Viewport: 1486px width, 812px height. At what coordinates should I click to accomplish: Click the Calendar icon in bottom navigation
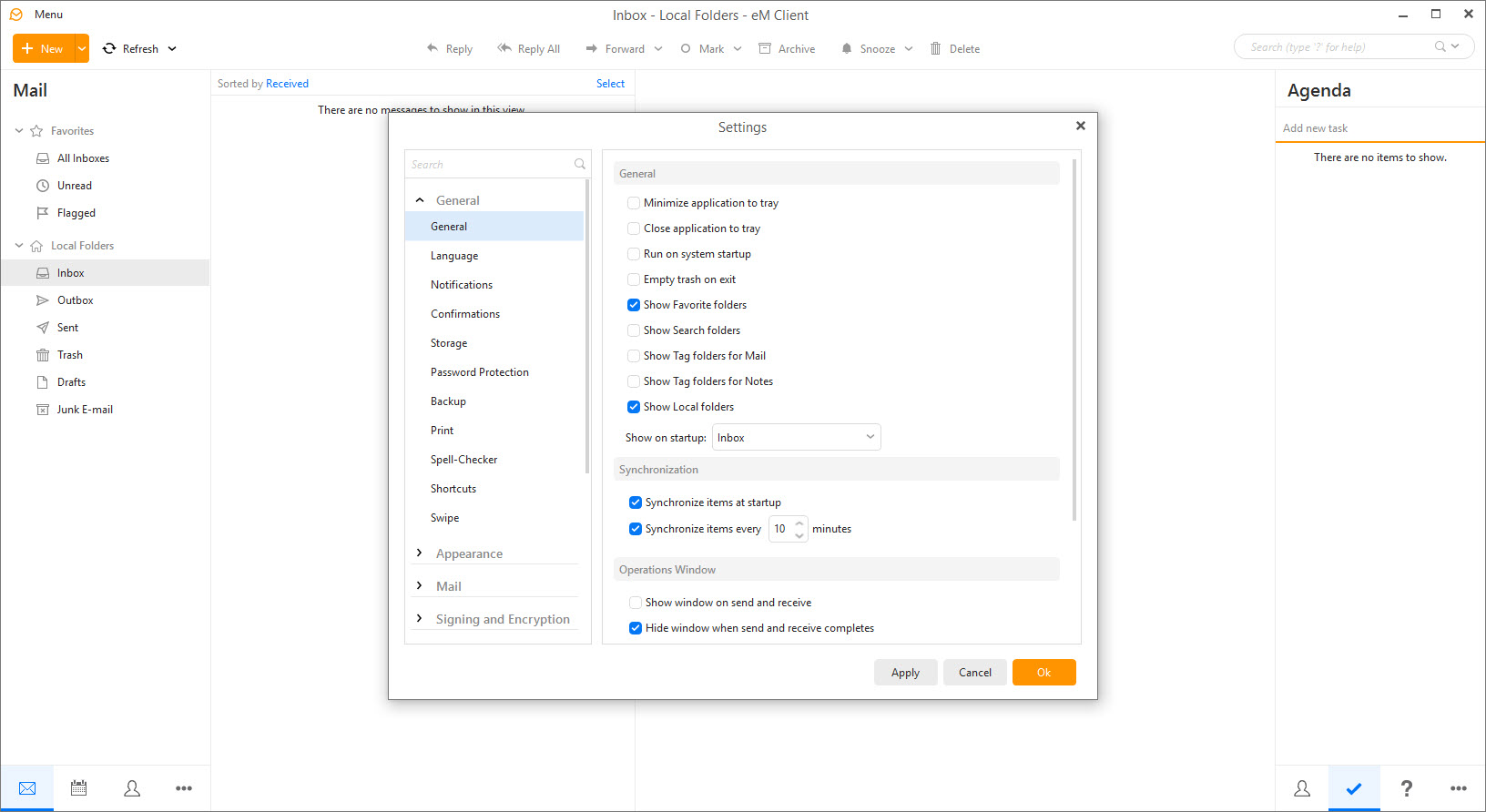79,788
